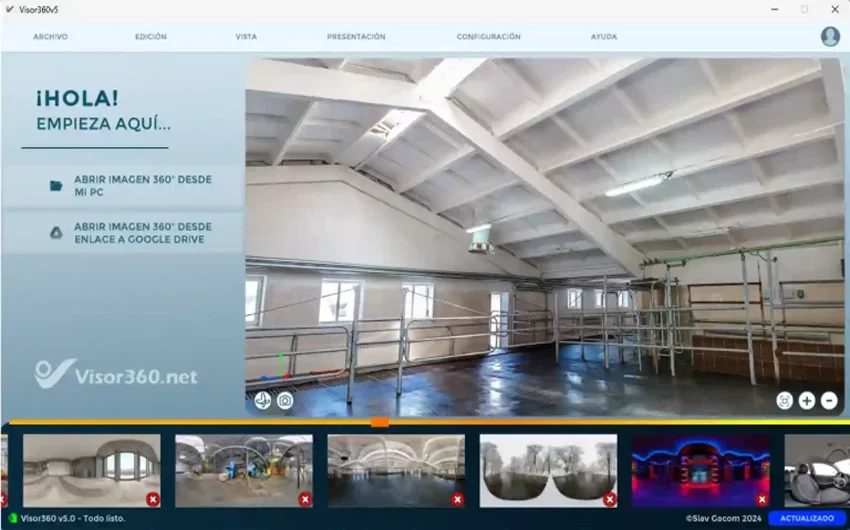Image resolution: width=850 pixels, height=530 pixels.
Task: Remove the empty room thumbnail with red X
Action: [153, 499]
